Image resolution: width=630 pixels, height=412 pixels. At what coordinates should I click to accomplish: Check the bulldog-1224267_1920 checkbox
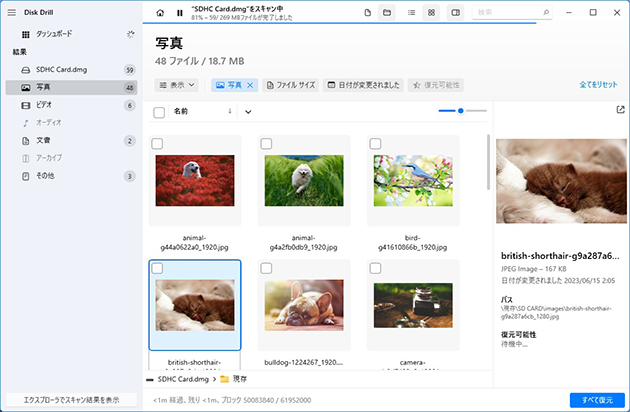tap(266, 268)
